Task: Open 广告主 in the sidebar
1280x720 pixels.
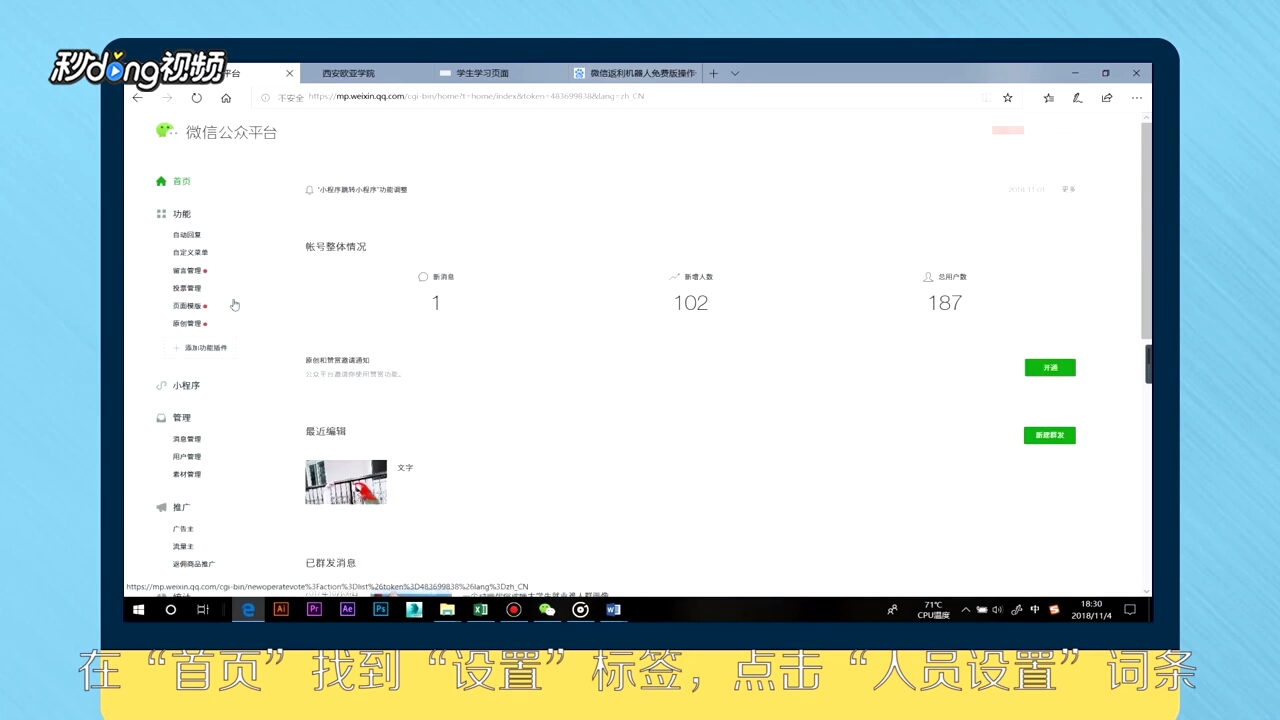Action: [183, 529]
